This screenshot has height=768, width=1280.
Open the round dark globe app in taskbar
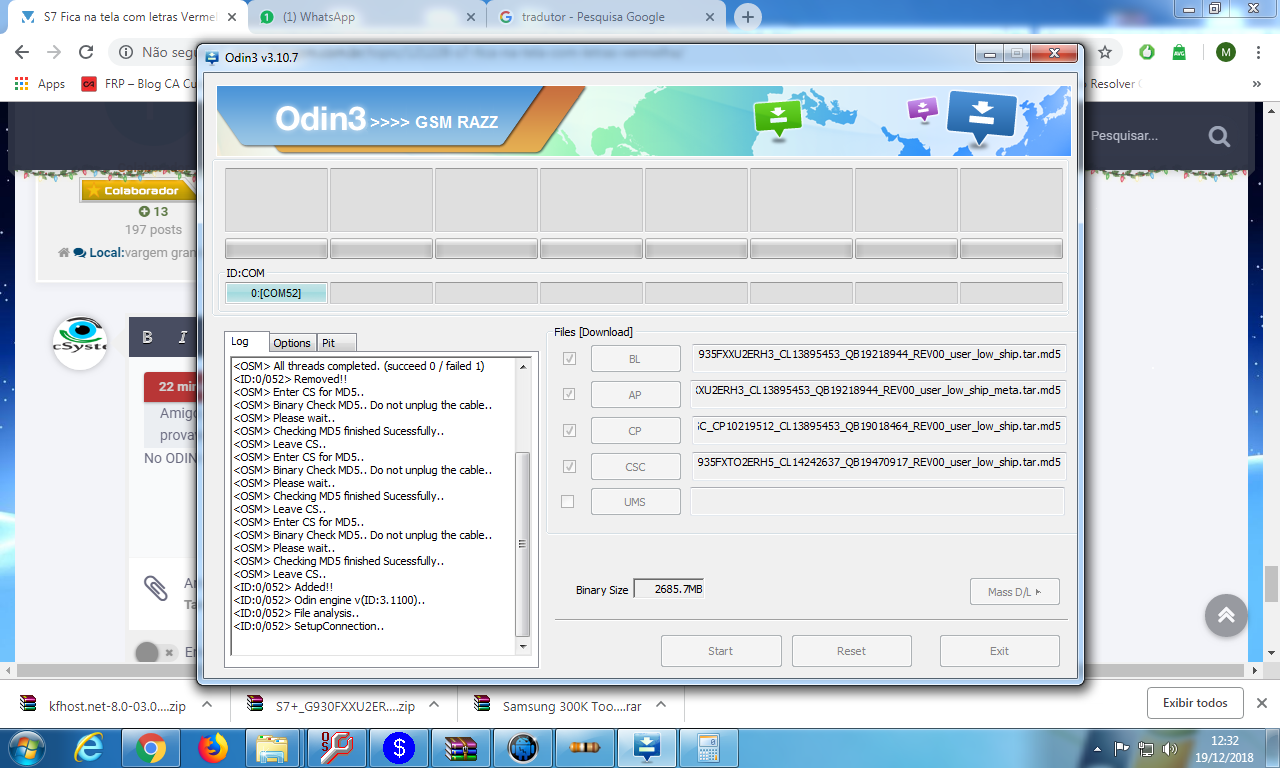point(523,748)
